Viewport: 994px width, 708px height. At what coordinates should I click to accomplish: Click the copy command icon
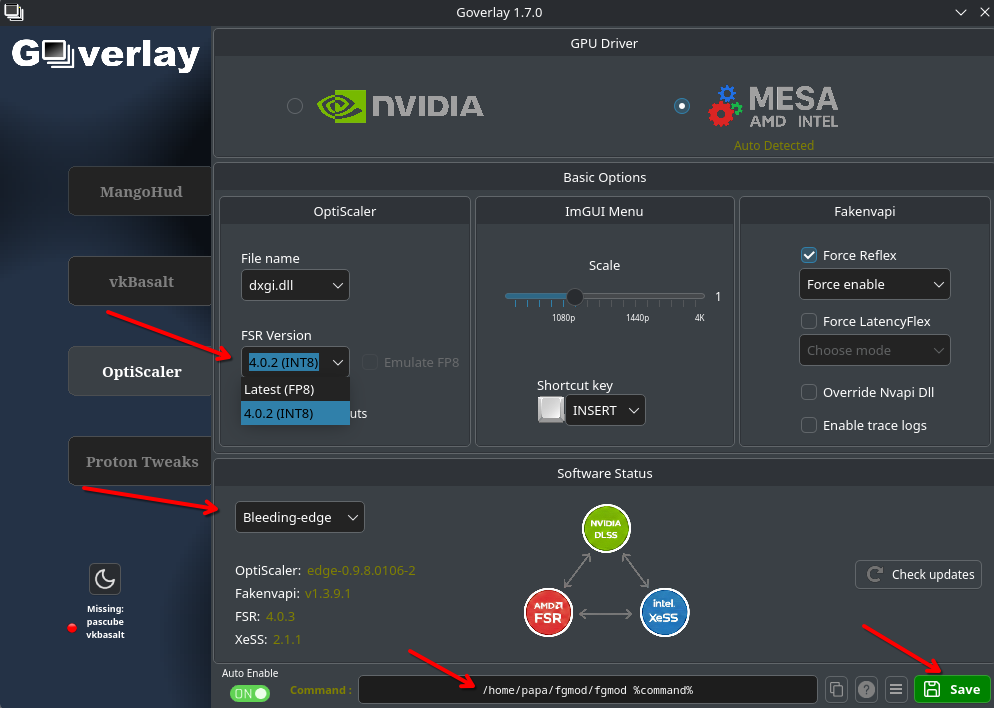pos(836,690)
